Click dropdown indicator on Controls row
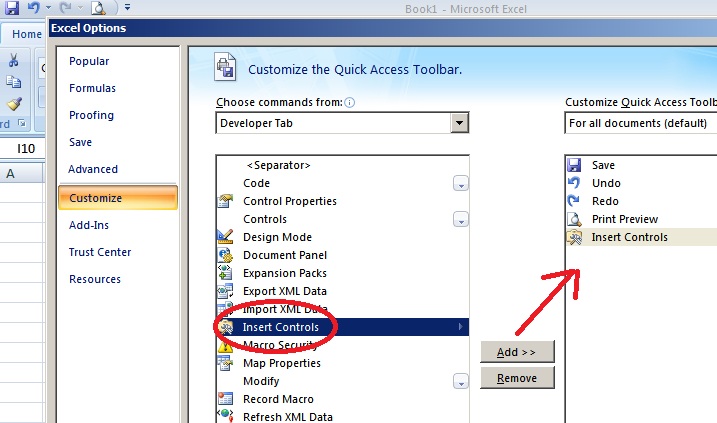The image size is (717, 423). coord(460,220)
